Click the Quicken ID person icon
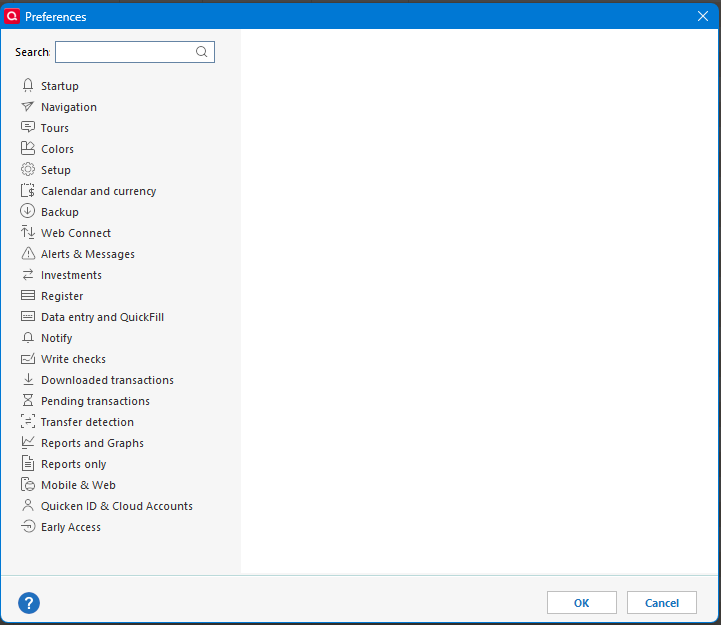 [28, 505]
